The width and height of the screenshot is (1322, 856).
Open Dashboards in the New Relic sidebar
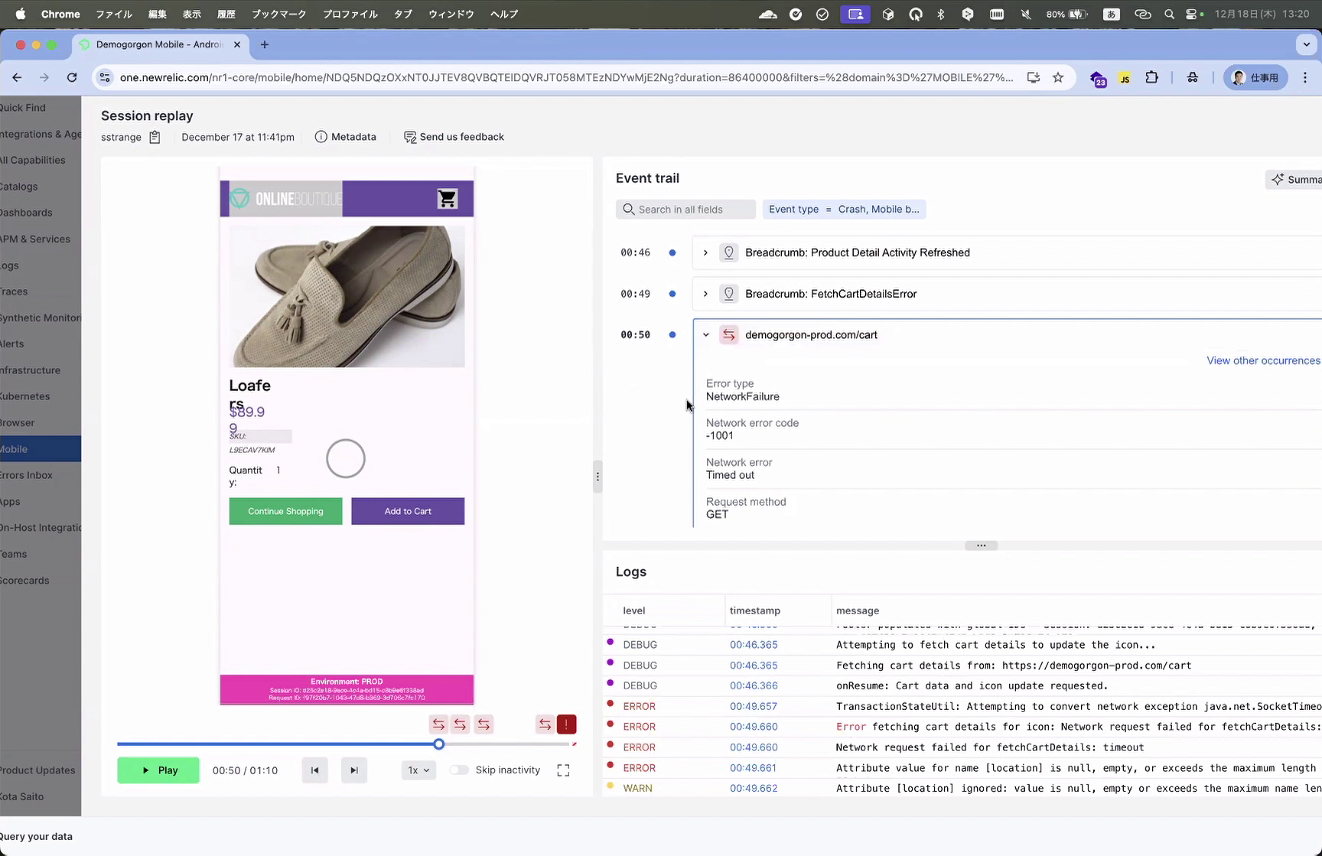click(x=26, y=213)
